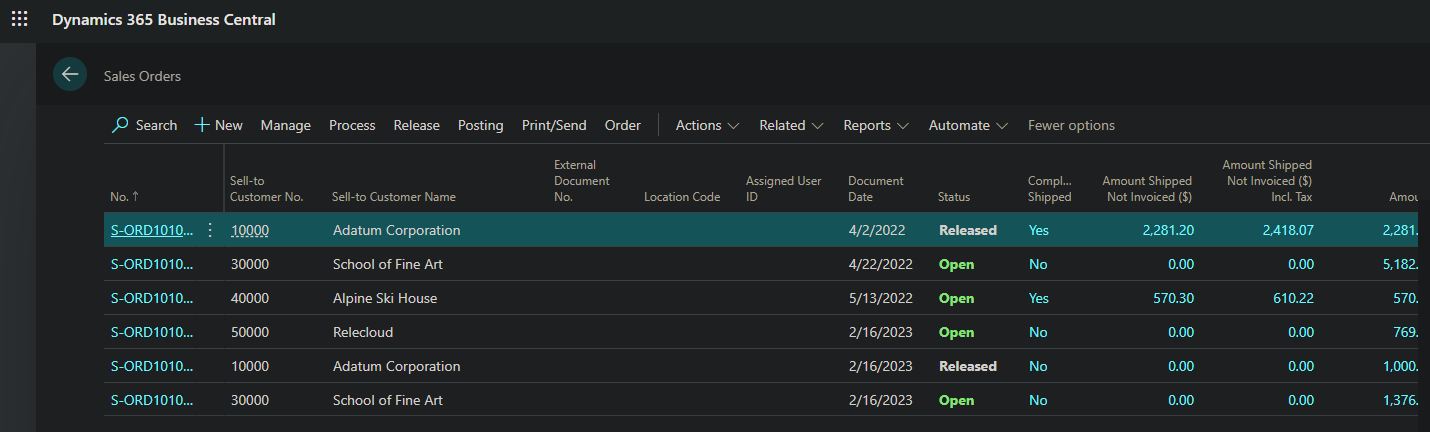This screenshot has width=1430, height=432.
Task: Click Open status for Alpine Ski House
Action: pos(957,298)
